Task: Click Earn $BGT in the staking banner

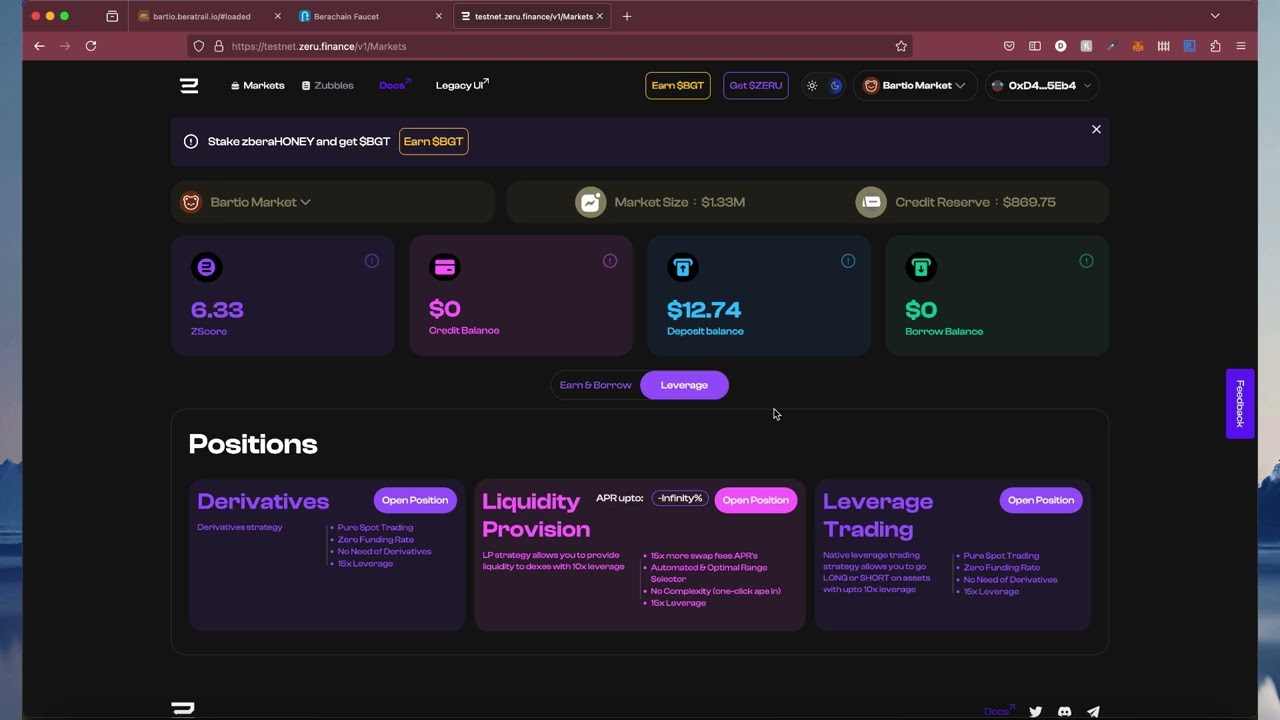Action: [x=434, y=142]
